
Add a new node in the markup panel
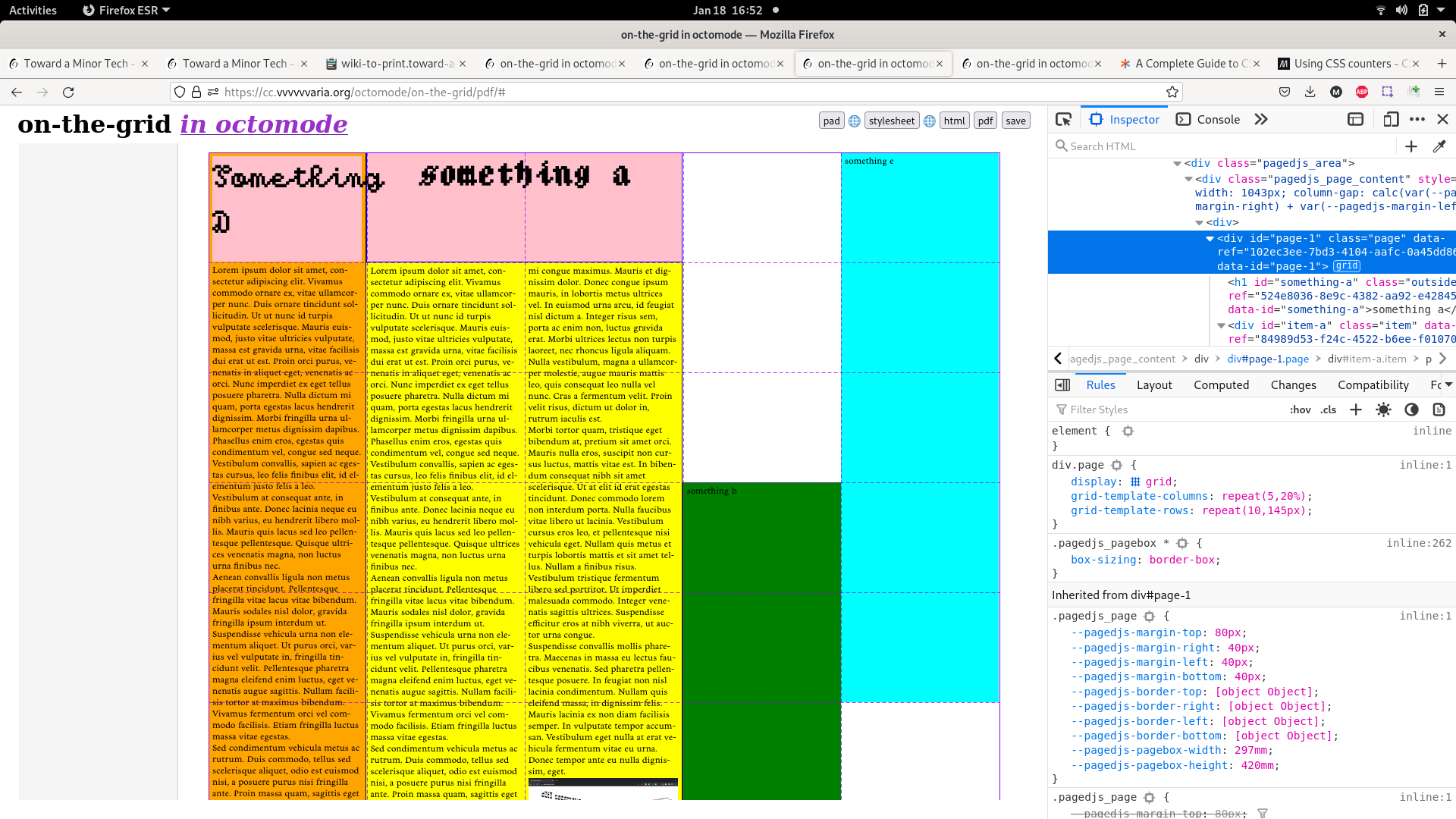pos(1411,146)
